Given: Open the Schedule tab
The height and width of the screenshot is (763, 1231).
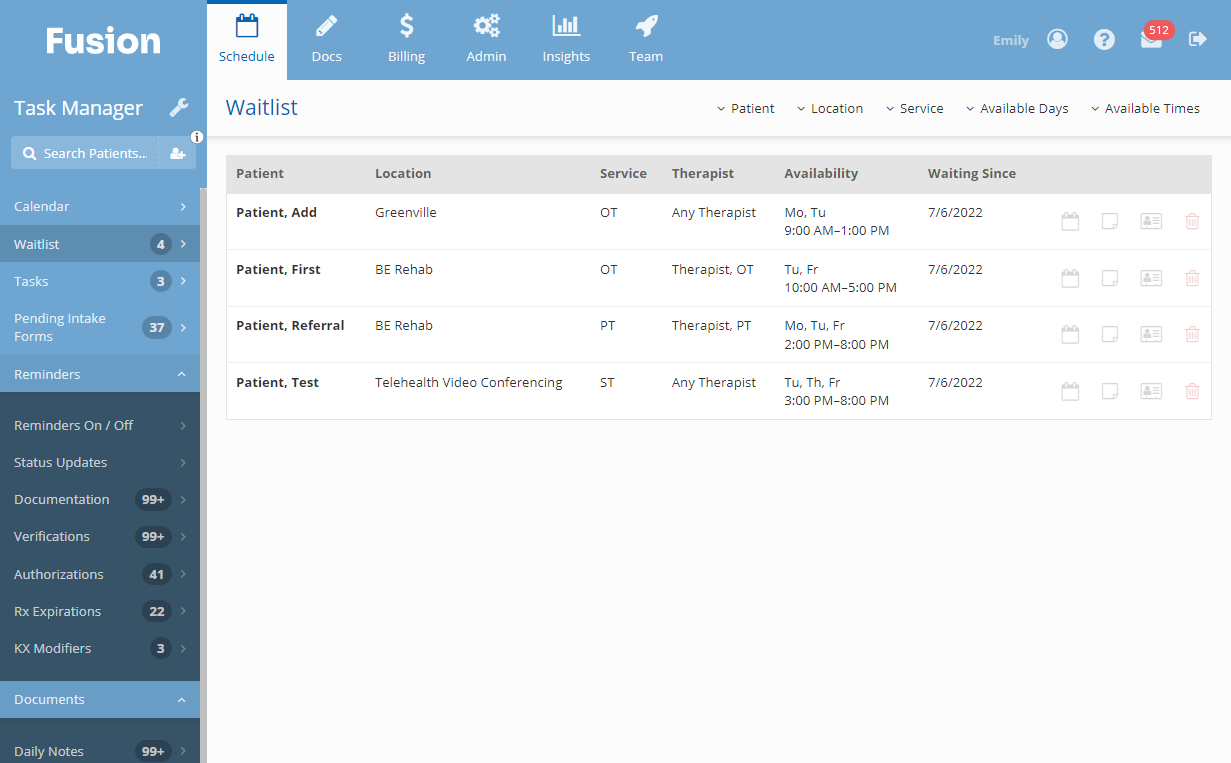Looking at the screenshot, I should tap(247, 40).
